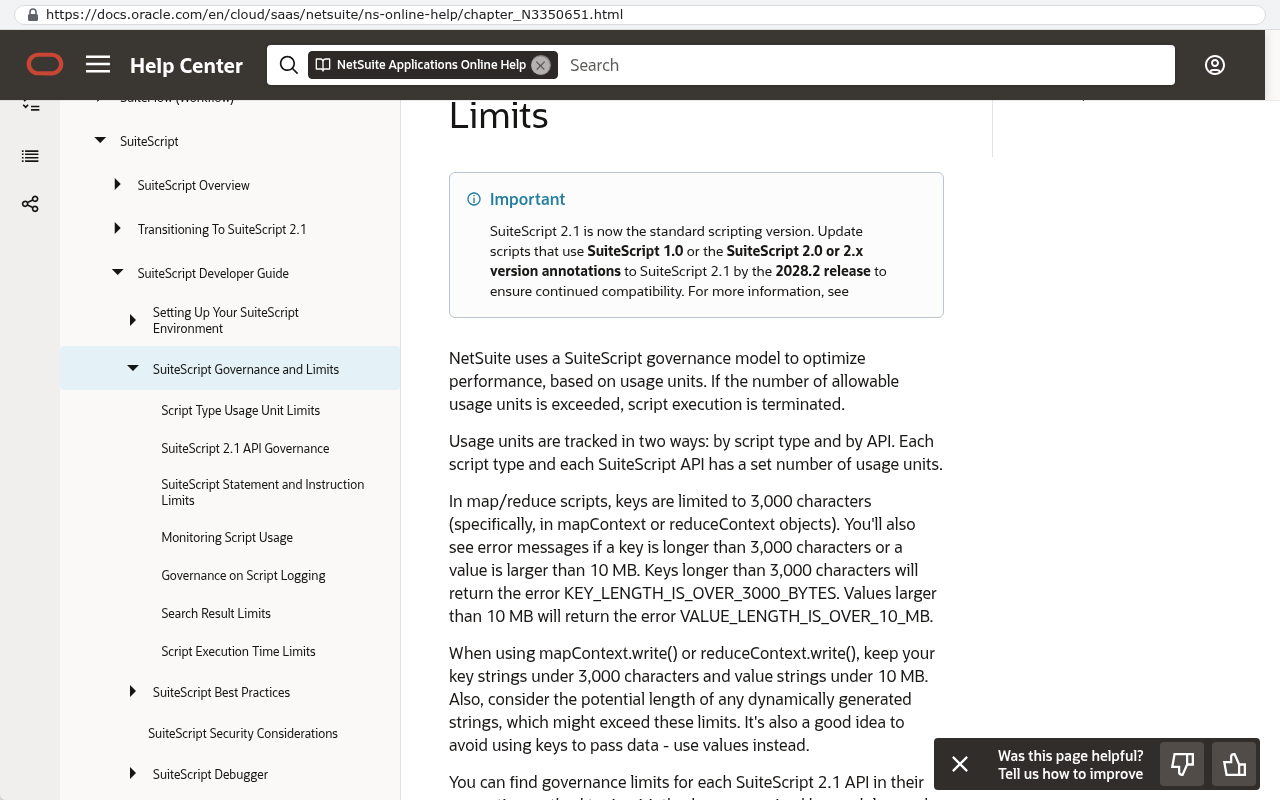Open SuiteScript Statement and Instruction Limits
This screenshot has width=1280, height=800.
(263, 492)
